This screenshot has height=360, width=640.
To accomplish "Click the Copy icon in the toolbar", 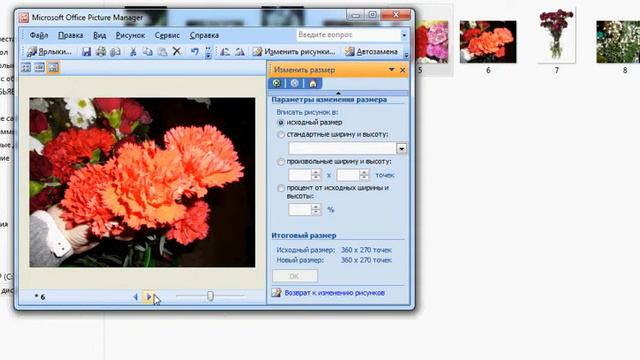I will [x=147, y=52].
